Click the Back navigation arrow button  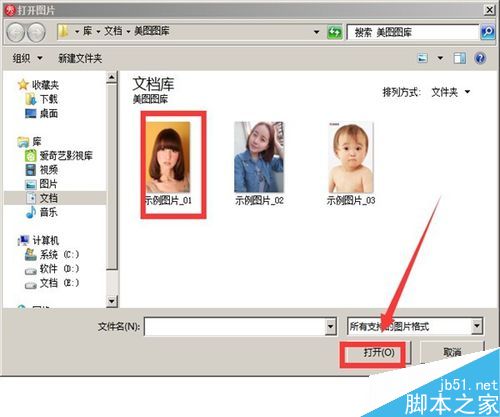tap(15, 32)
